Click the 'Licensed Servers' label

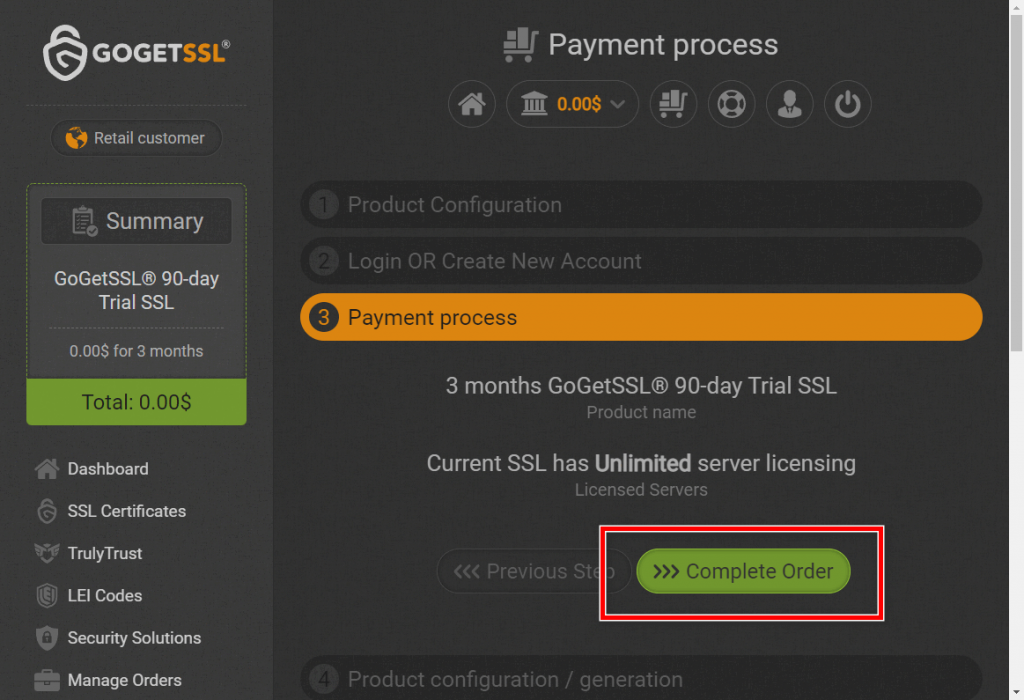641,490
